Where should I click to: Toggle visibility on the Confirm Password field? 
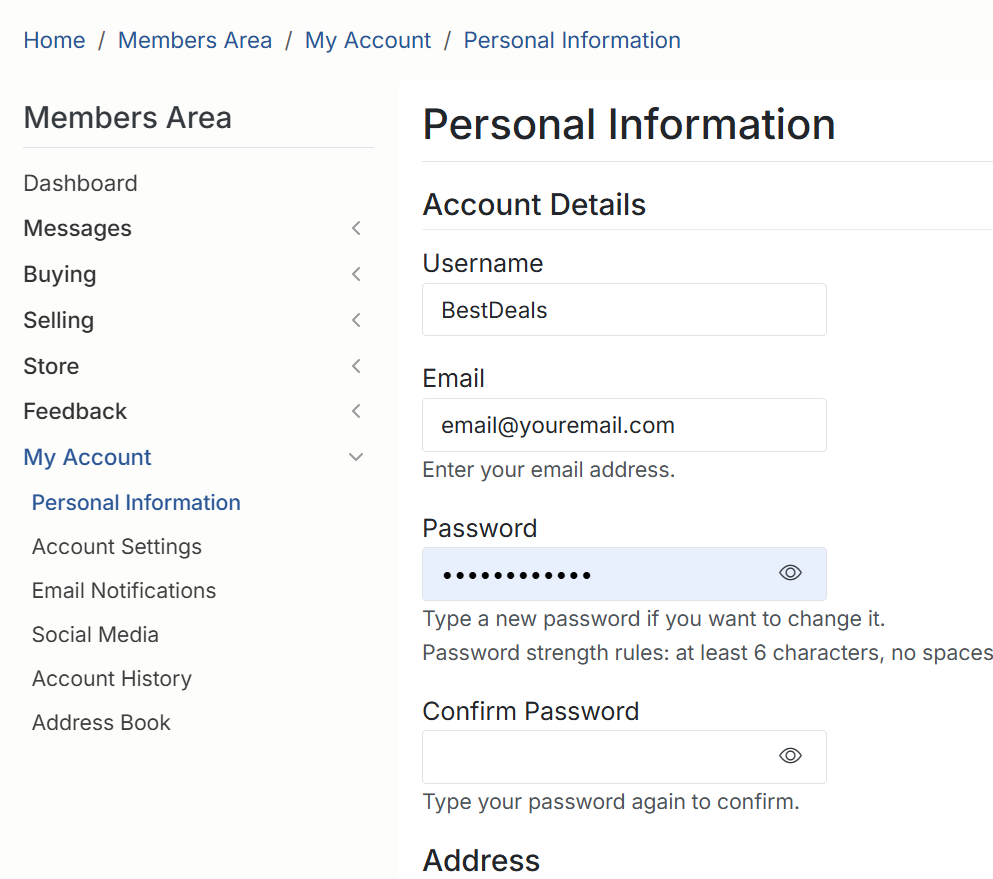[x=789, y=756]
